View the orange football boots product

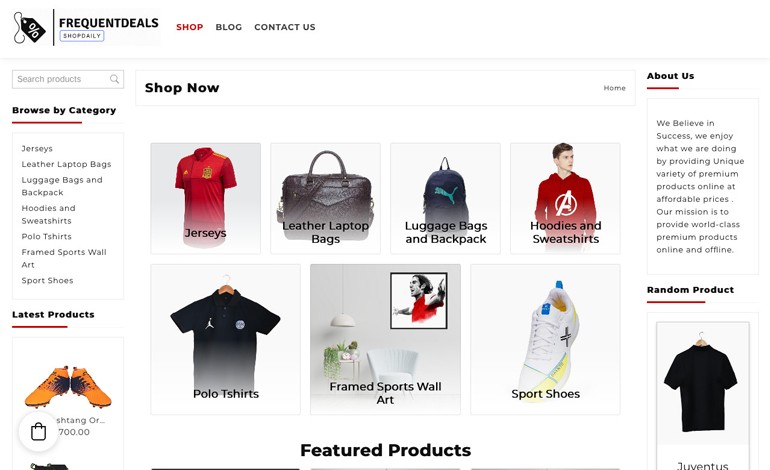(x=68, y=387)
